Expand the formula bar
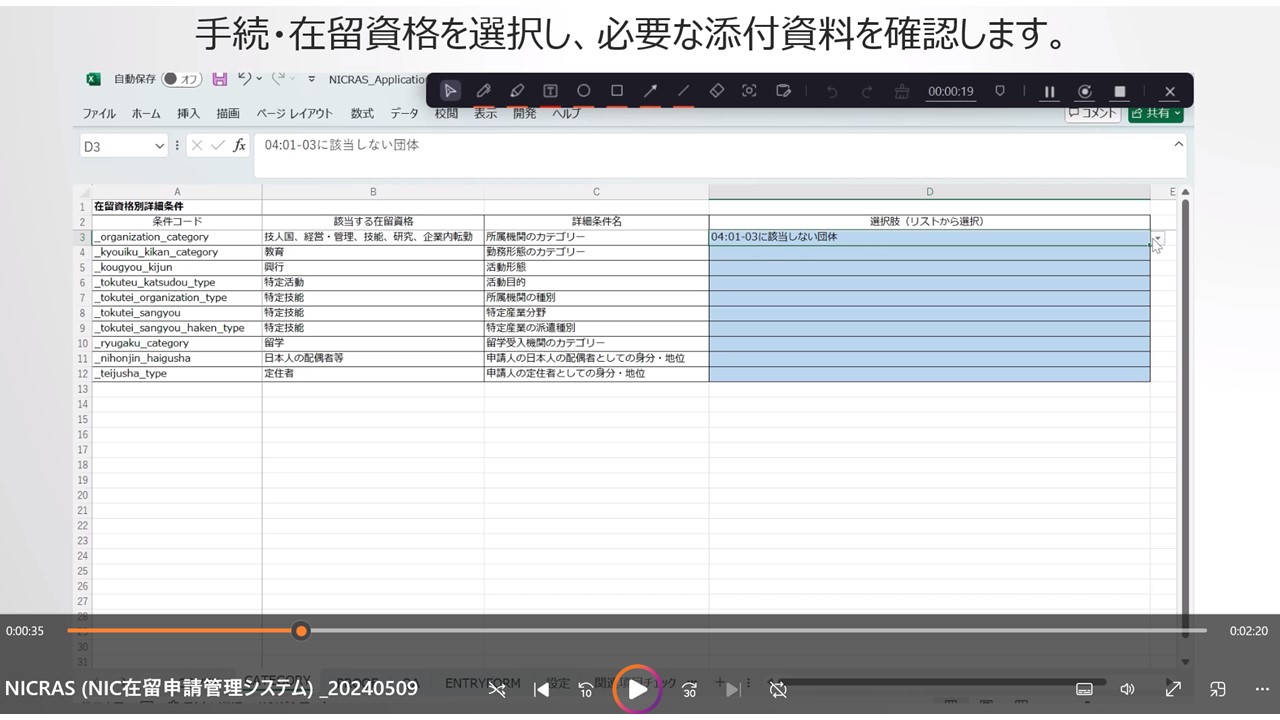Viewport: 1280px width, 720px height. tap(1178, 145)
